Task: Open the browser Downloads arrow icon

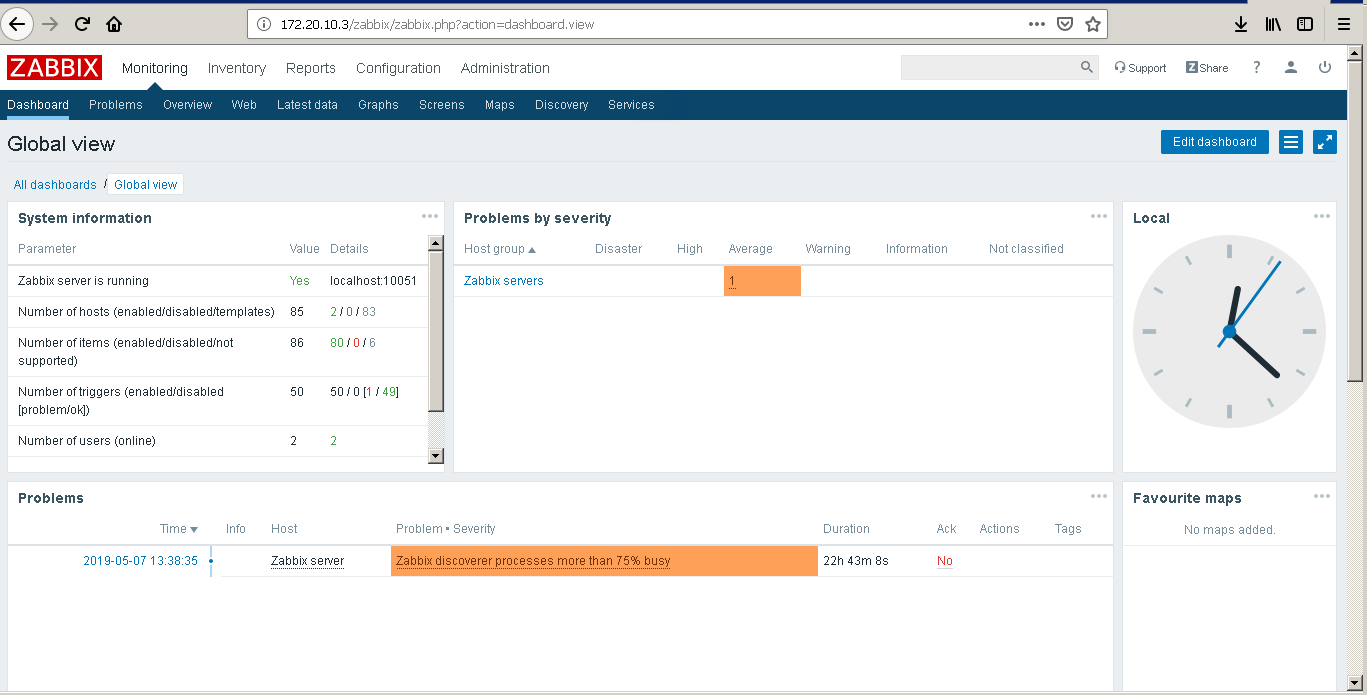Action: [x=1241, y=24]
